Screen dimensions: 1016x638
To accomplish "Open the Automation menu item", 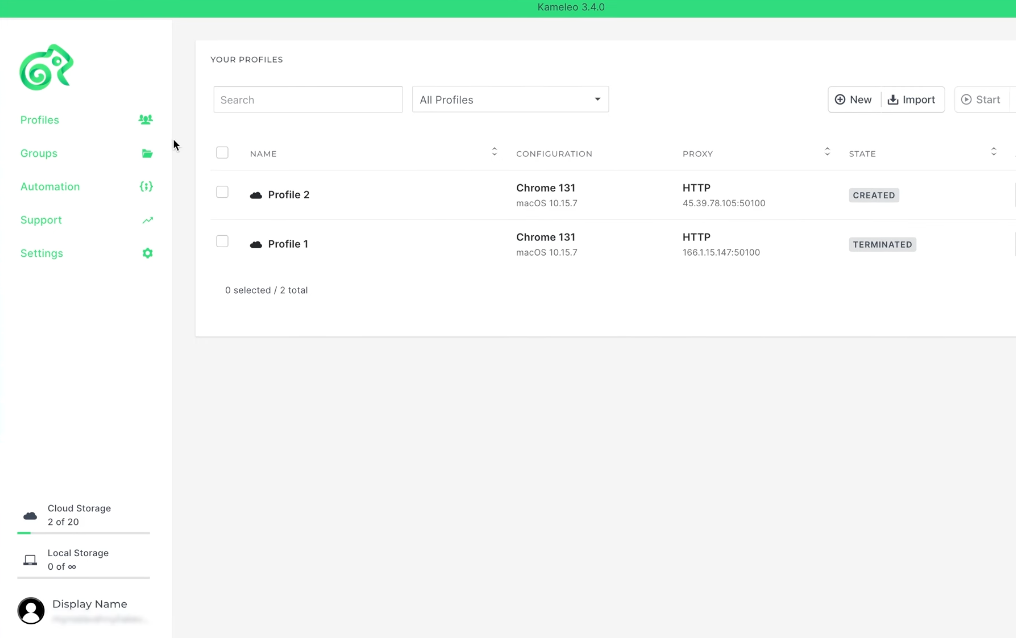I will pyautogui.click(x=50, y=187).
